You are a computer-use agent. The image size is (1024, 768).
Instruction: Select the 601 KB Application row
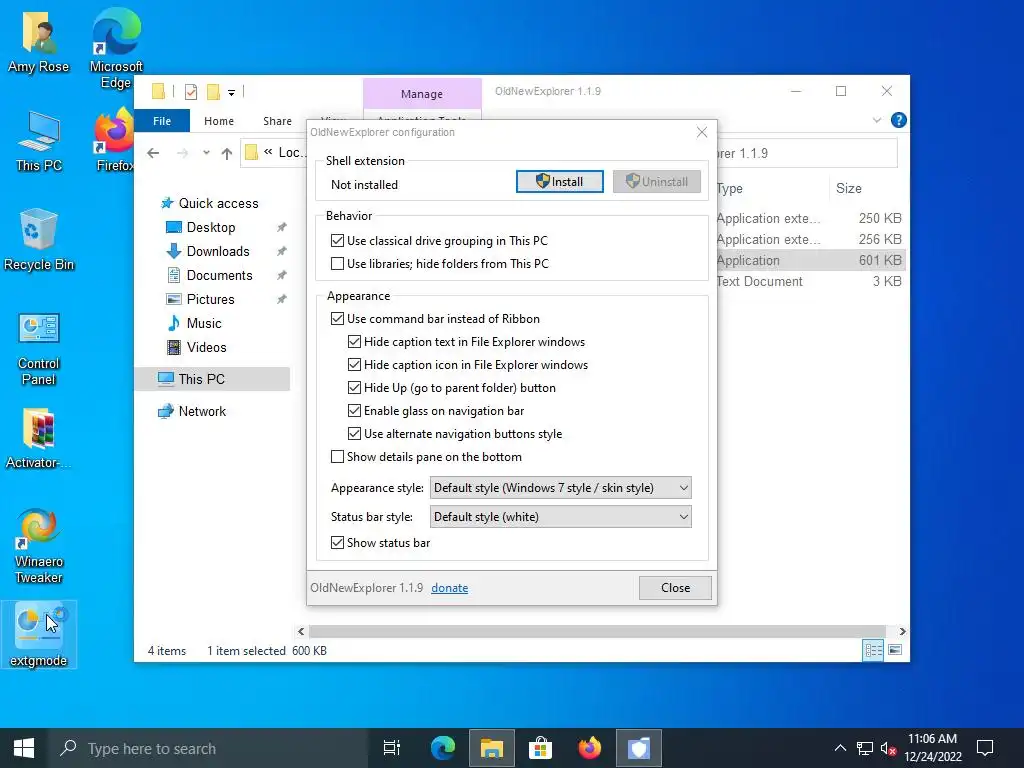point(810,260)
